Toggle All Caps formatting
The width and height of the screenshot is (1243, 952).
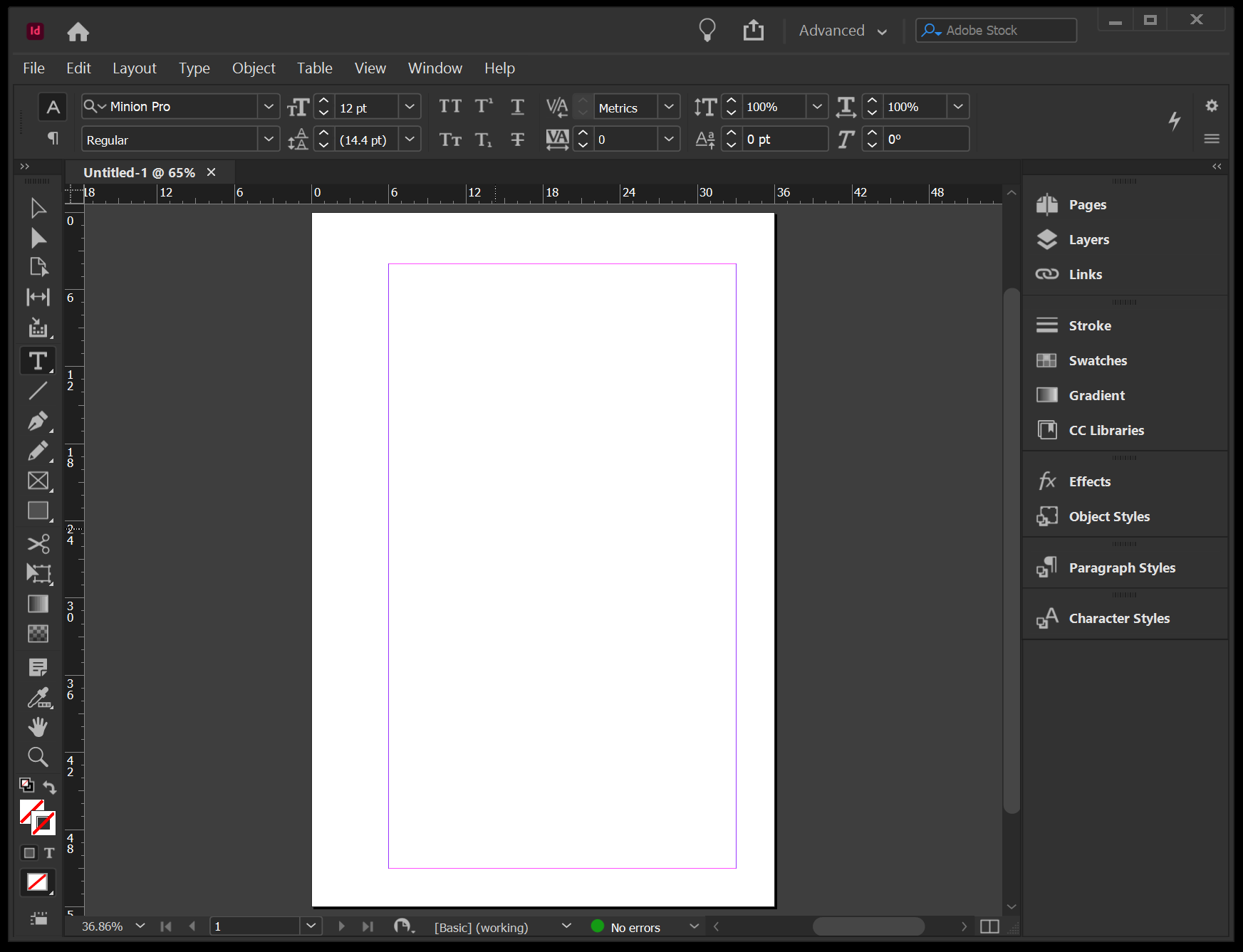[x=450, y=106]
